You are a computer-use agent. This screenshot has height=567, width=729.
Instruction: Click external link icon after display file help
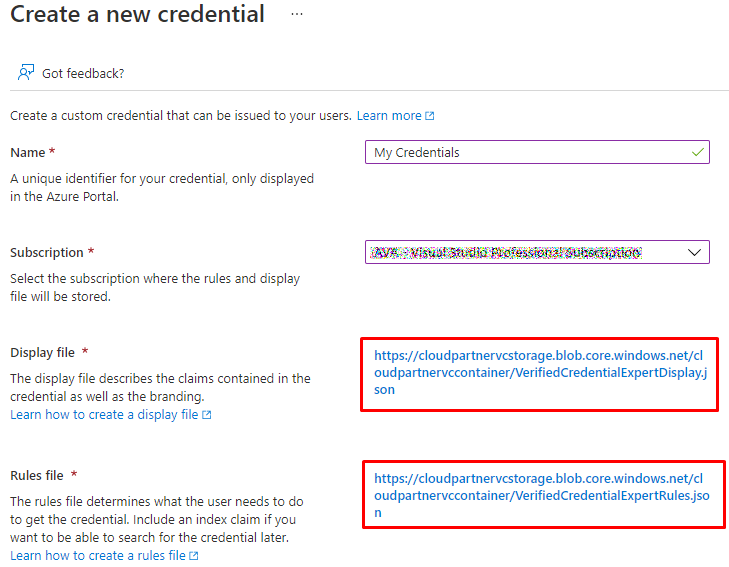[207, 415]
